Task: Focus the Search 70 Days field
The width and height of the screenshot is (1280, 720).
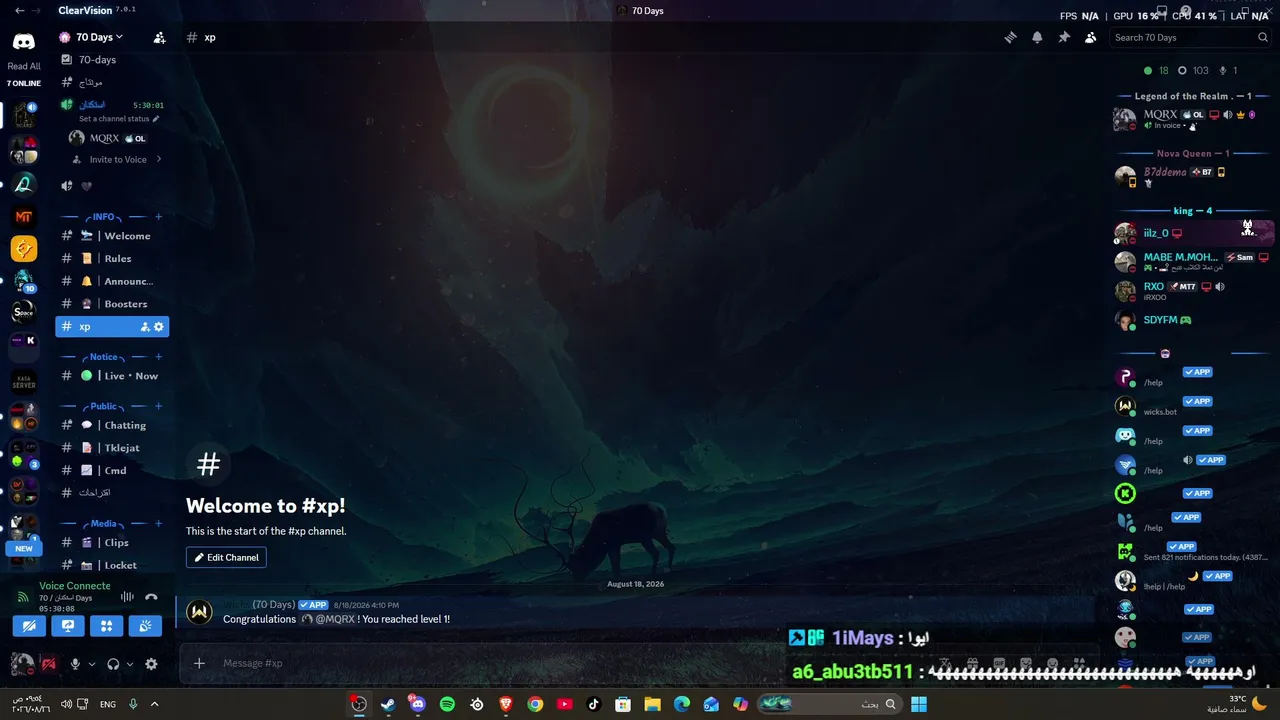Action: point(1190,38)
